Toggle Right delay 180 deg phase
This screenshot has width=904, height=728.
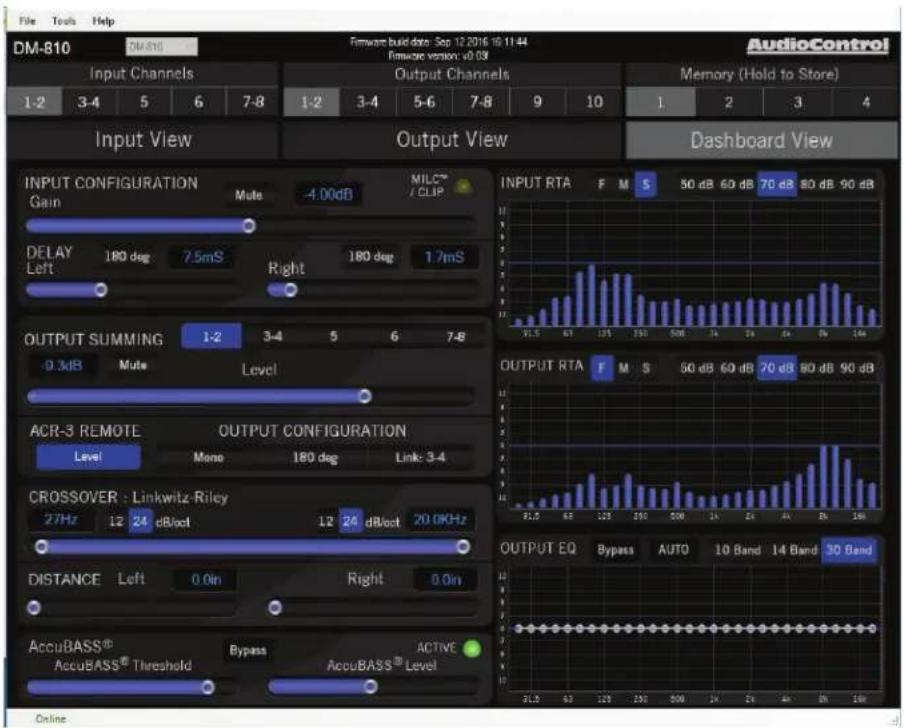pyautogui.click(x=371, y=257)
